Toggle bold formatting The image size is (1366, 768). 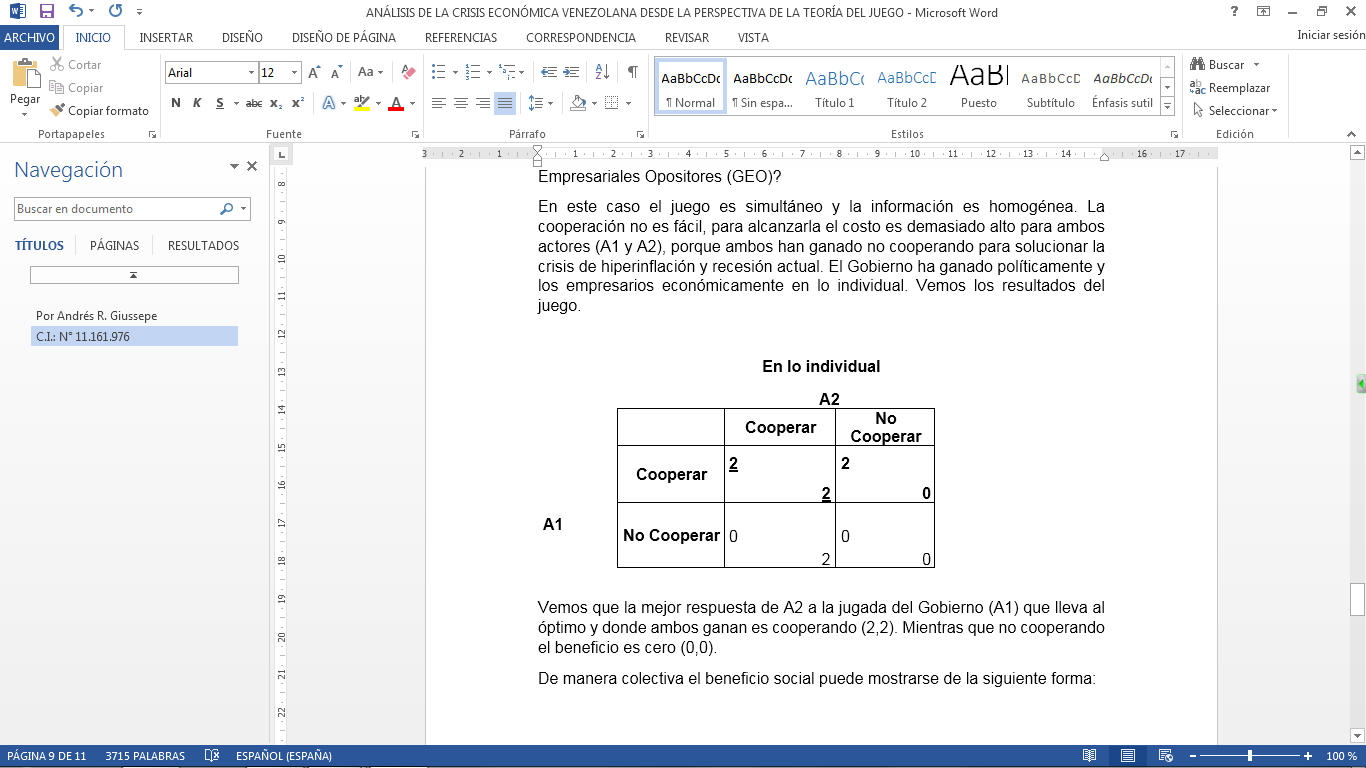tap(176, 103)
